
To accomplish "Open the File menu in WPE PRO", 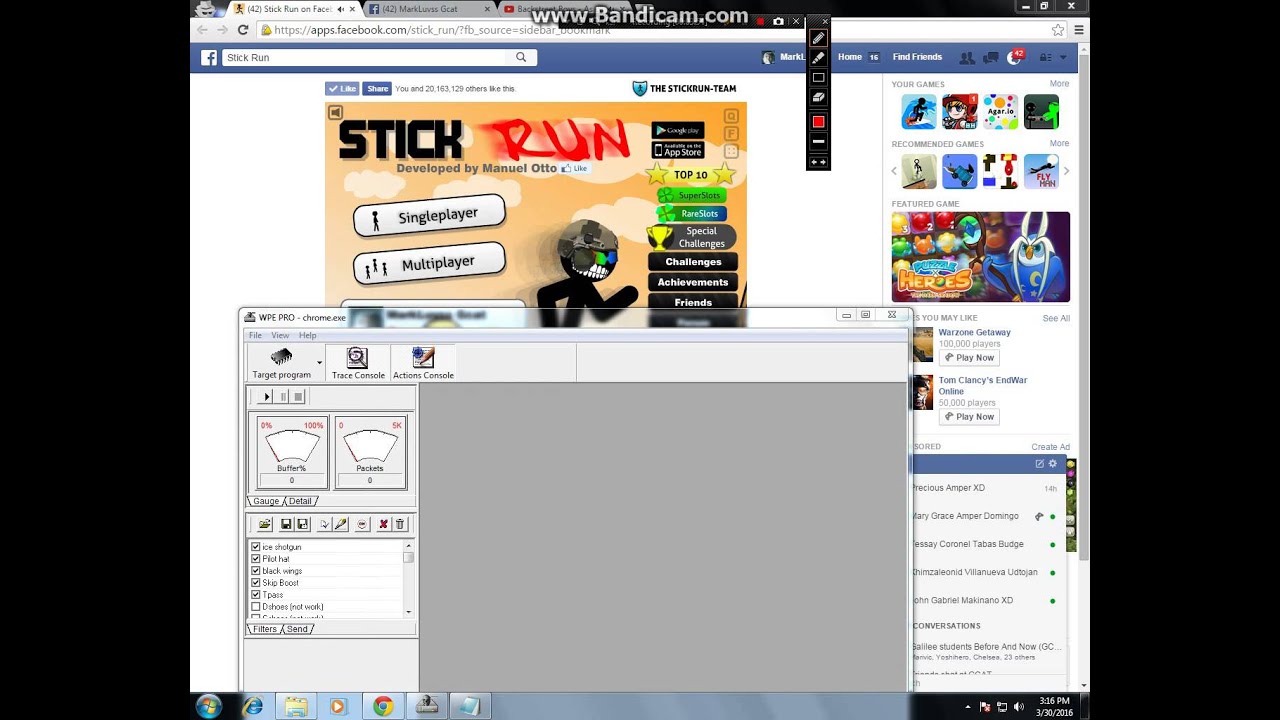I will [x=255, y=335].
